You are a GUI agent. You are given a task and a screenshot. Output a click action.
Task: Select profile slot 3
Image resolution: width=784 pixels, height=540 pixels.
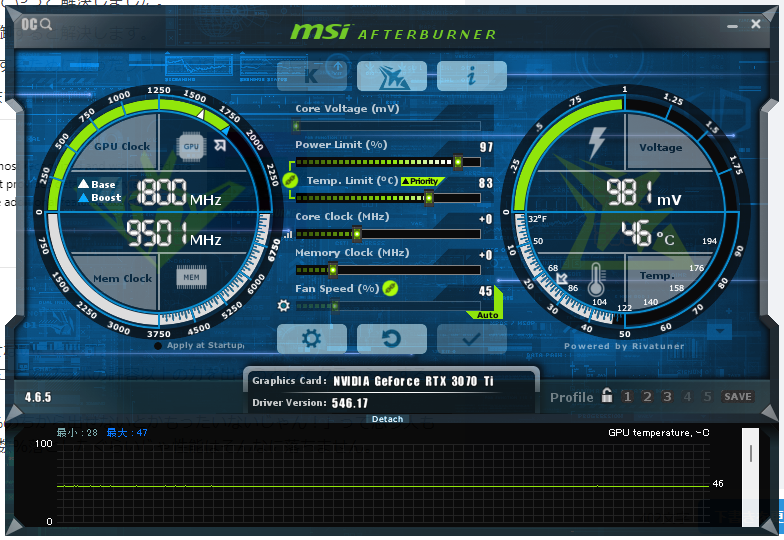coord(668,396)
